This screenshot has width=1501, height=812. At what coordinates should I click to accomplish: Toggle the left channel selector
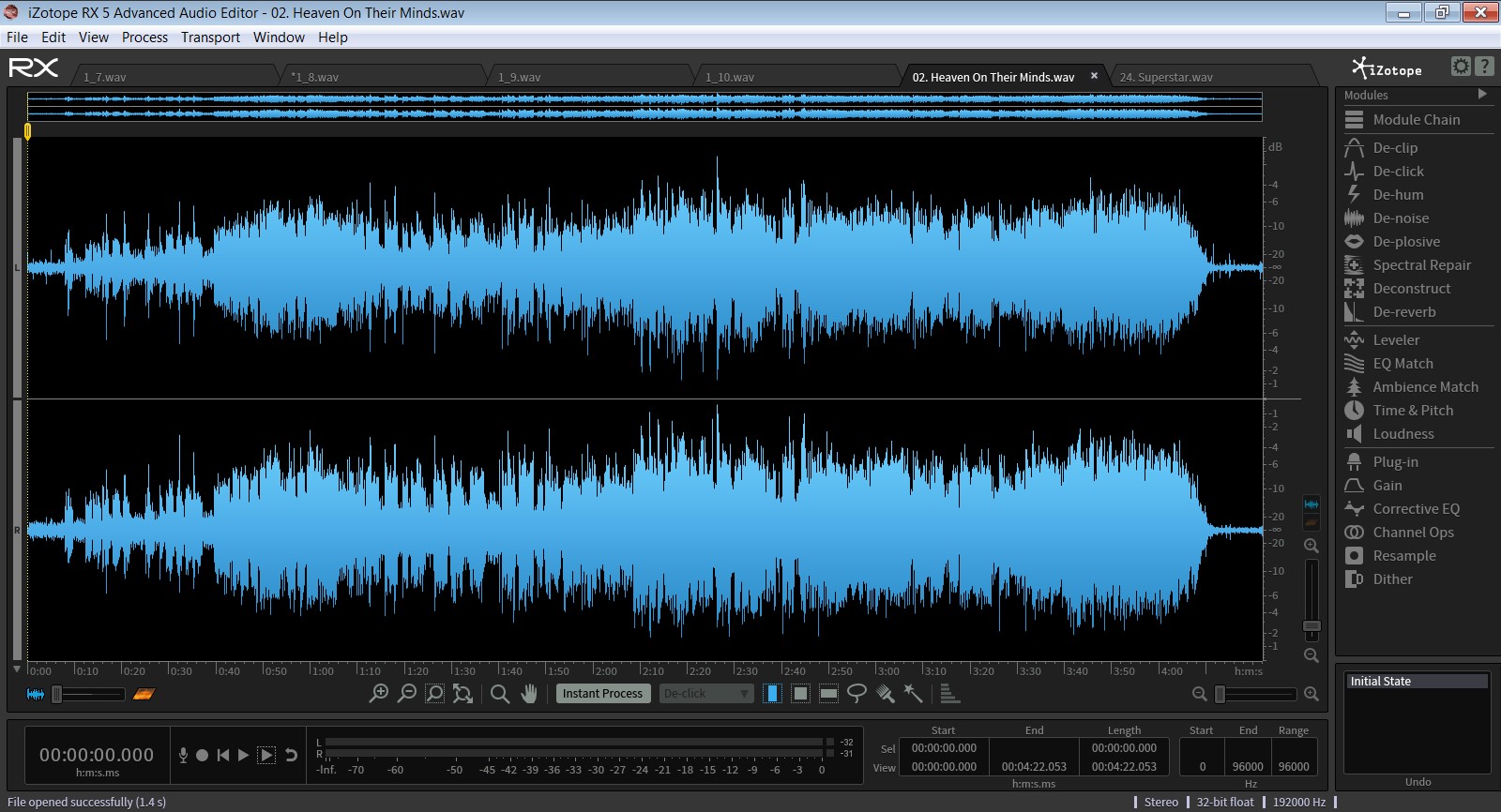(x=16, y=267)
